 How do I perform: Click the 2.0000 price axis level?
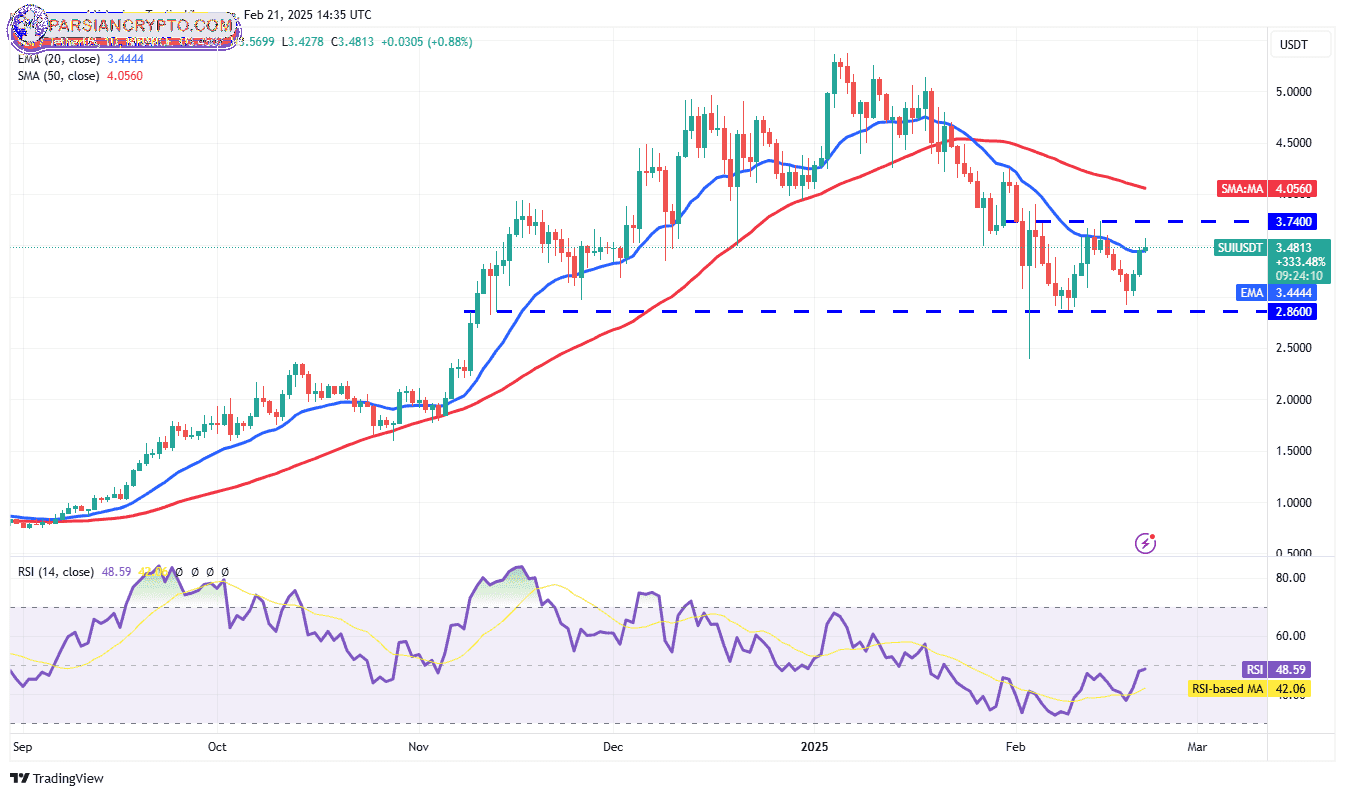pos(1294,400)
